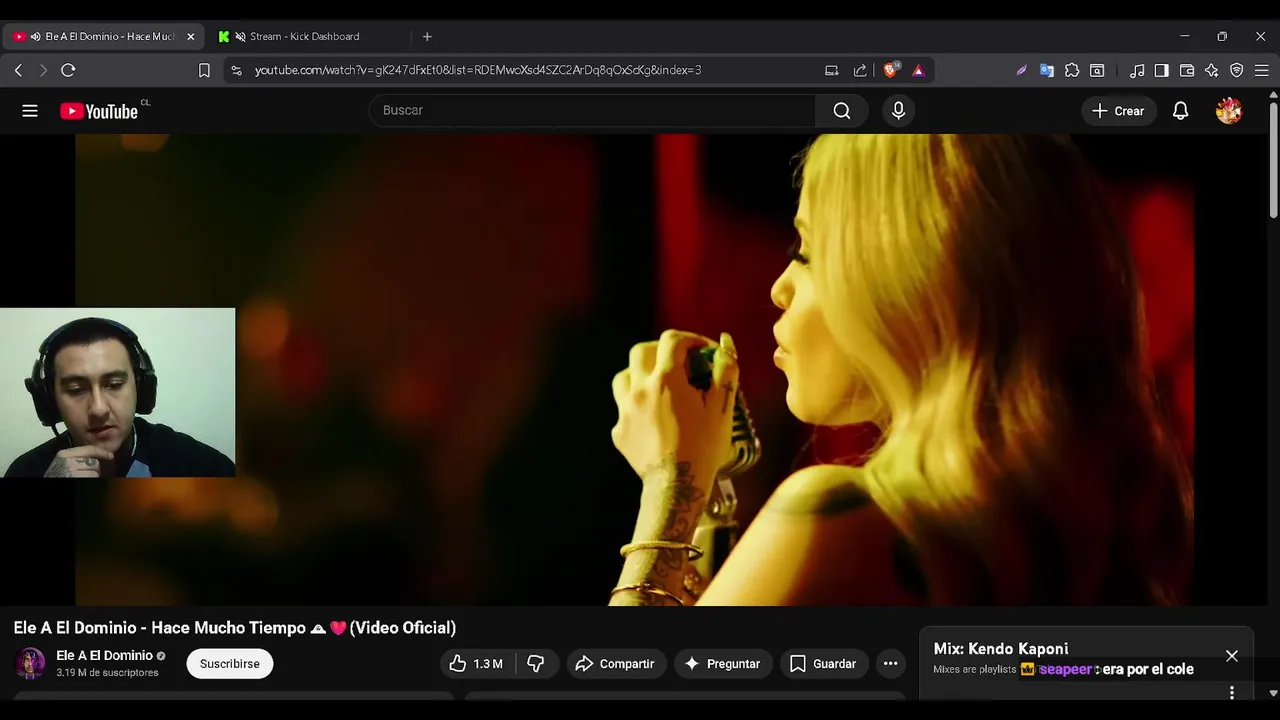Reload the current page
The image size is (1280, 720).
click(x=68, y=70)
